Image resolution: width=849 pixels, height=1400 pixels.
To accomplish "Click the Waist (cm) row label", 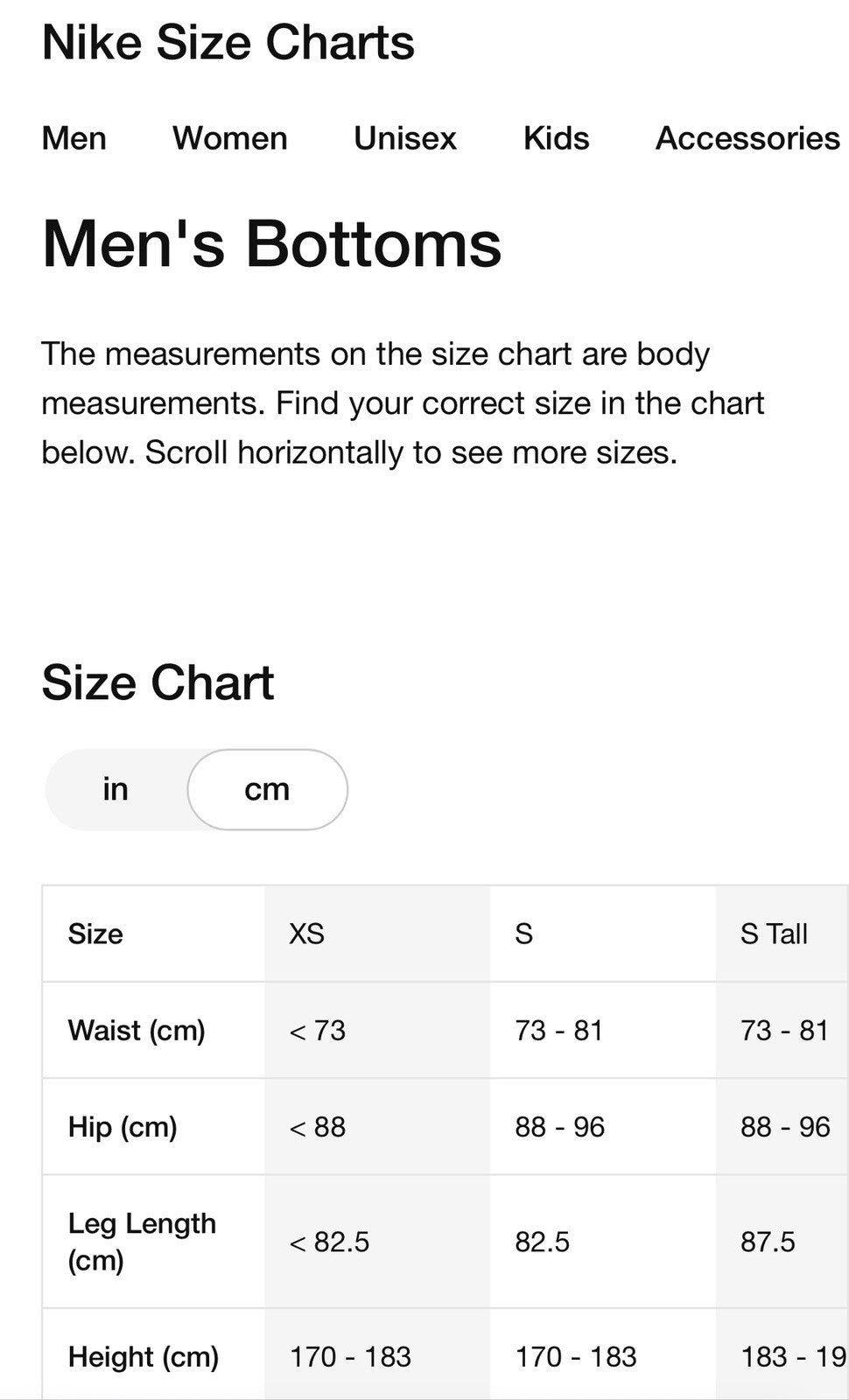I will [x=137, y=1030].
